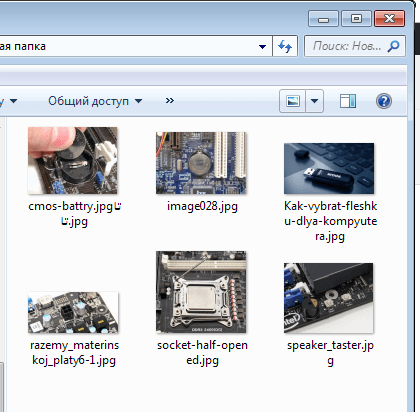Select the socket-half-opened.jpg CPU thumbnail
The width and height of the screenshot is (420, 412).
click(x=201, y=292)
